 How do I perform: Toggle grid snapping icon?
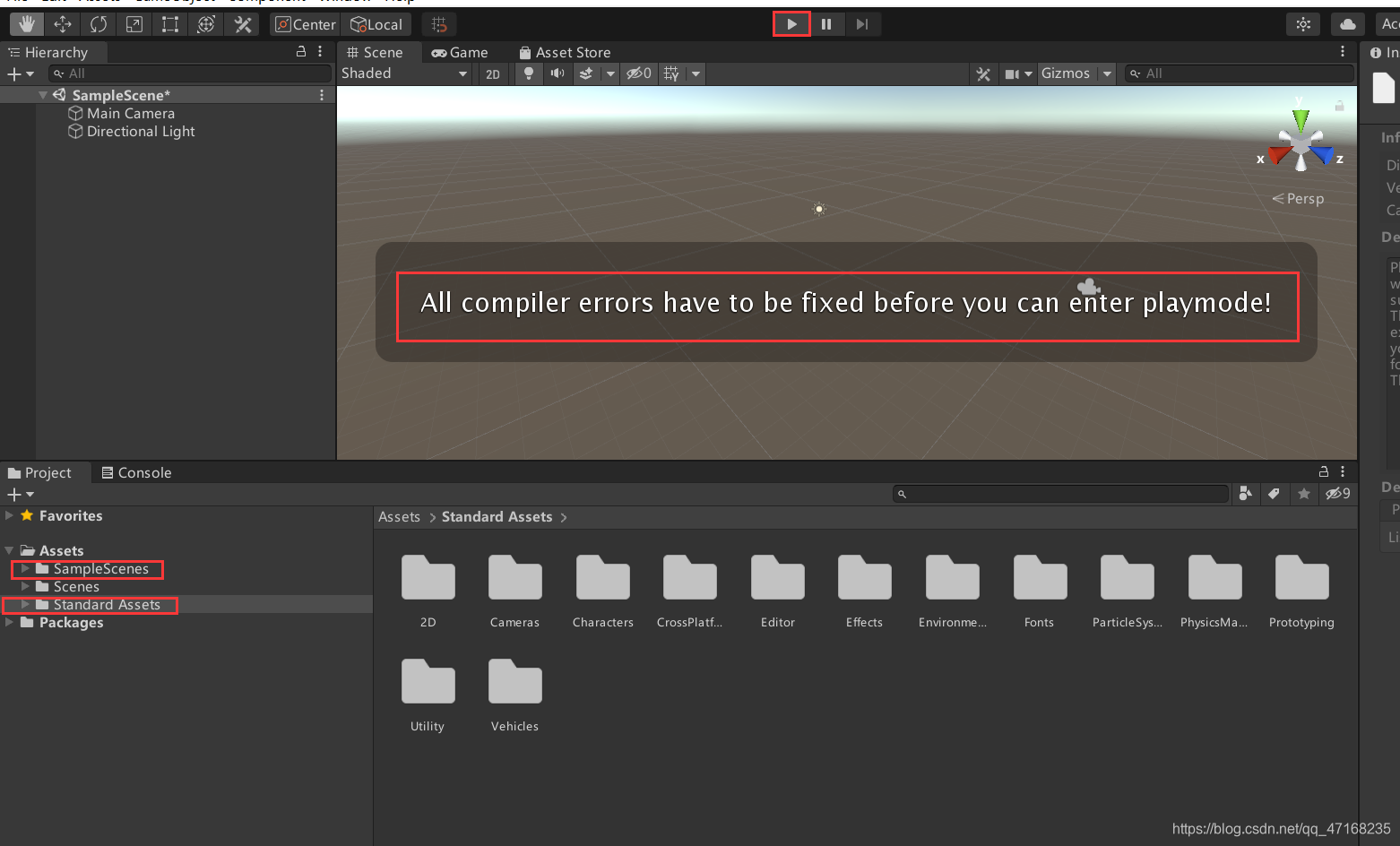click(x=439, y=24)
